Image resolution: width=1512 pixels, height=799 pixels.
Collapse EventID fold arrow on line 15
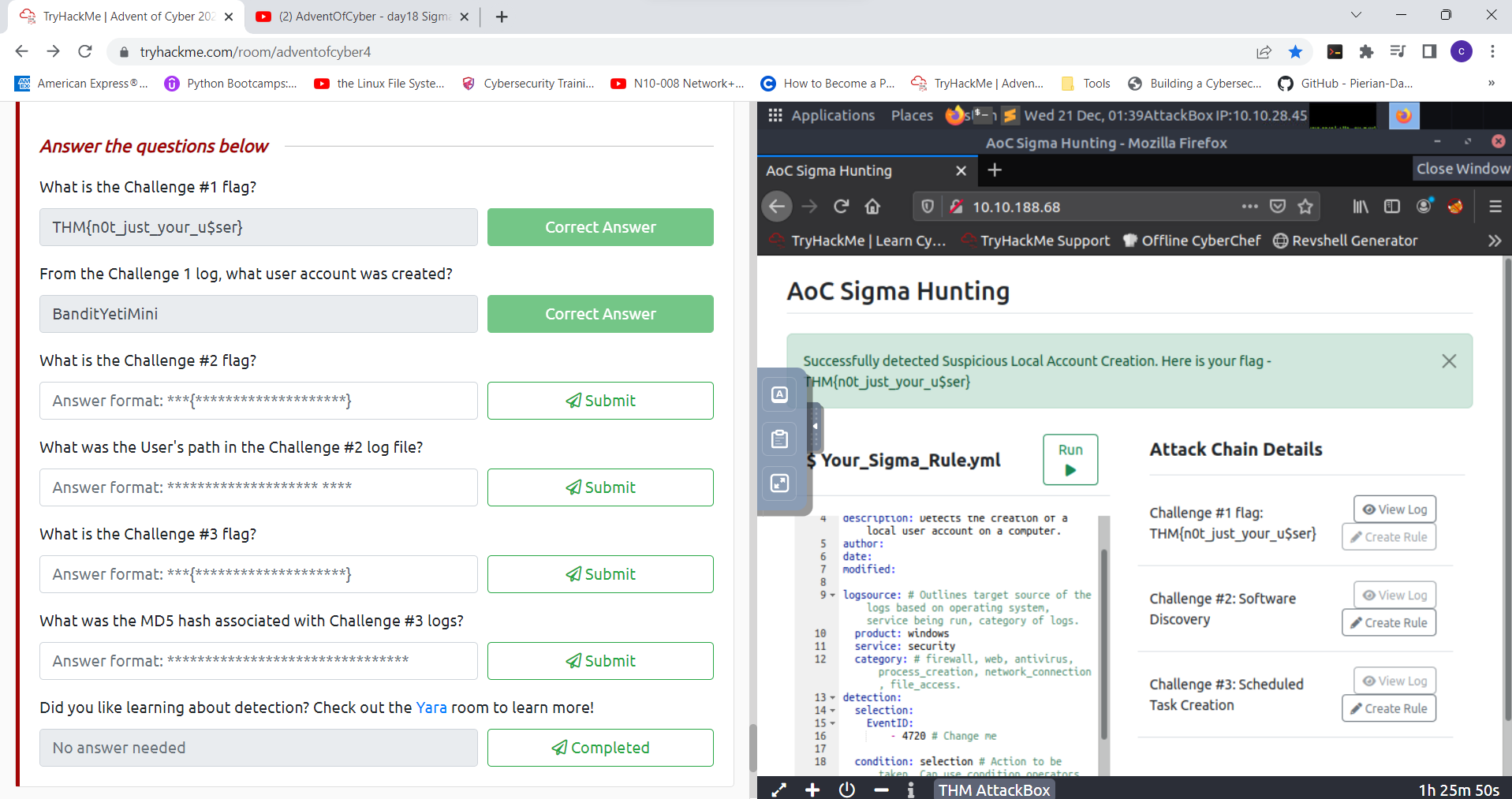click(833, 723)
